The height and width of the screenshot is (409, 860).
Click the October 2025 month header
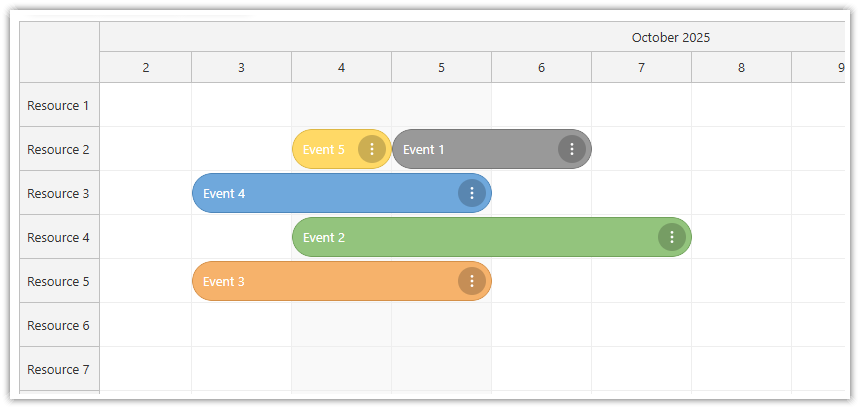click(x=670, y=37)
